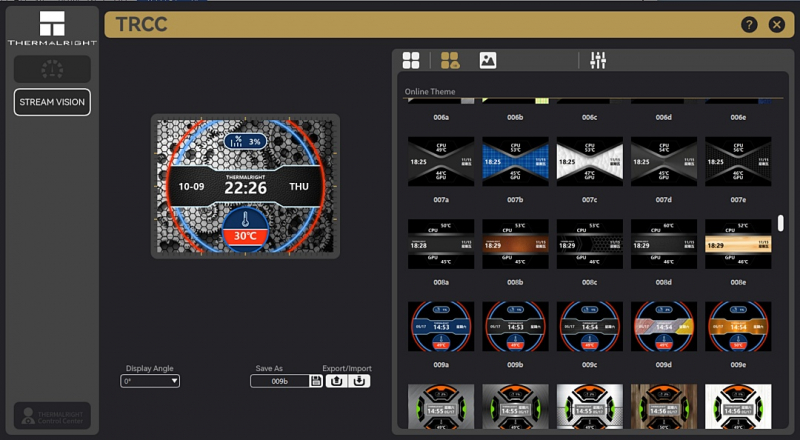Click the help question mark icon

coord(748,25)
